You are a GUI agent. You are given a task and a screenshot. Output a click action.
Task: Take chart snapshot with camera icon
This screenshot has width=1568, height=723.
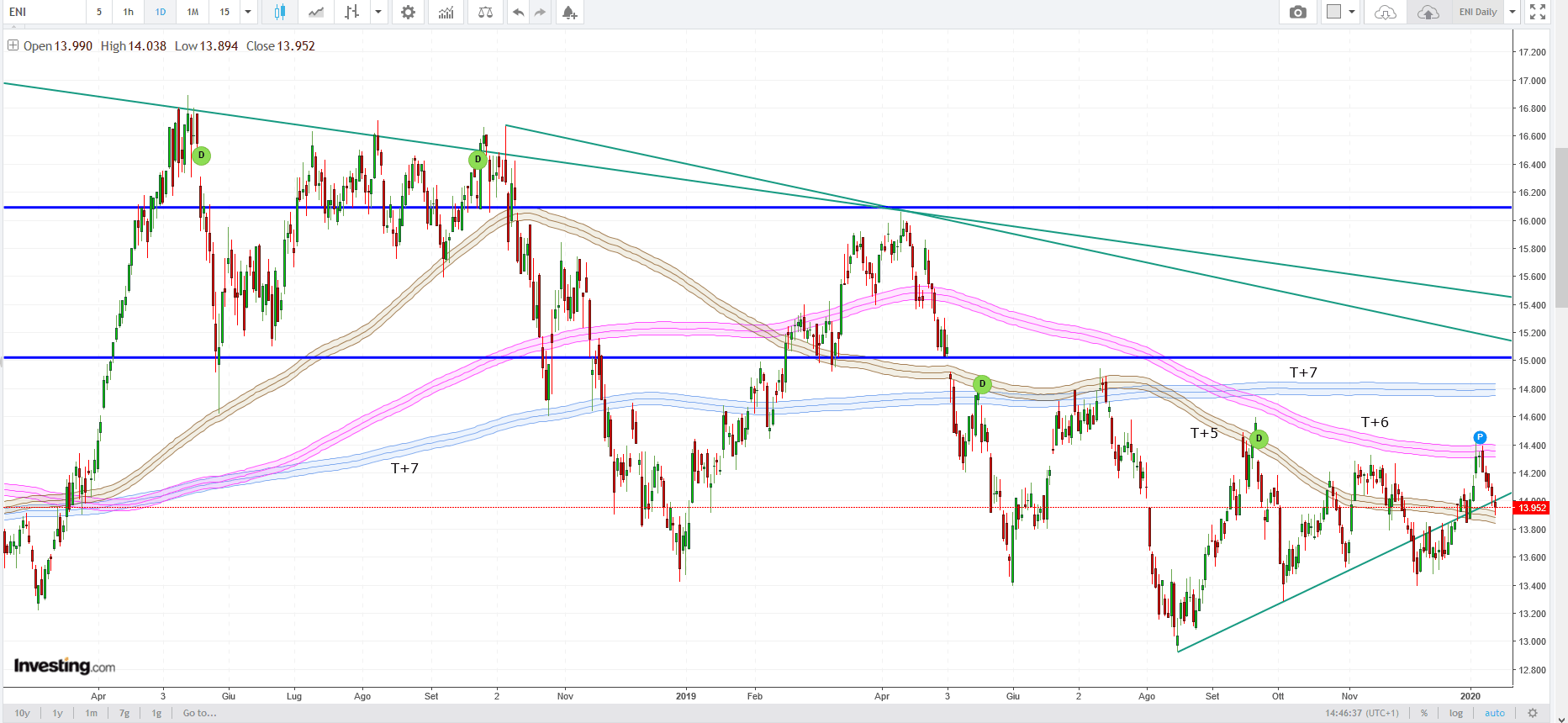(x=1298, y=12)
